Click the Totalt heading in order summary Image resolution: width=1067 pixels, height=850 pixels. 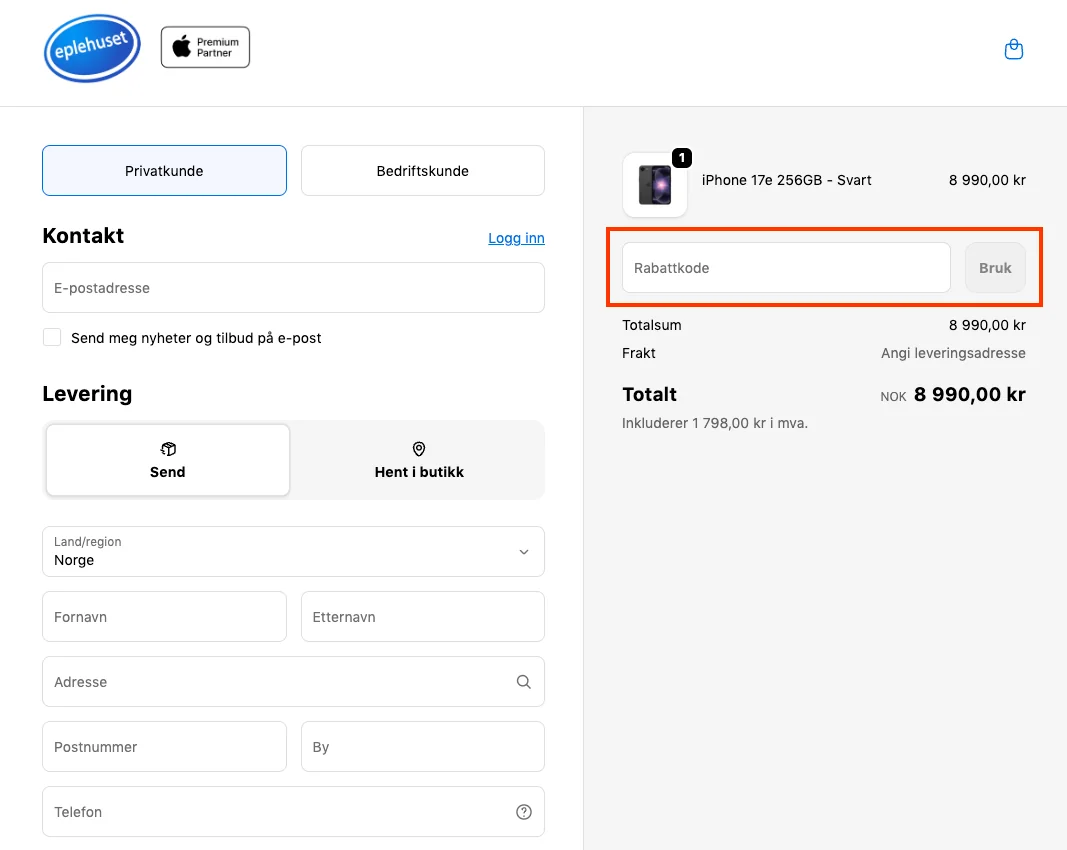[x=649, y=395]
